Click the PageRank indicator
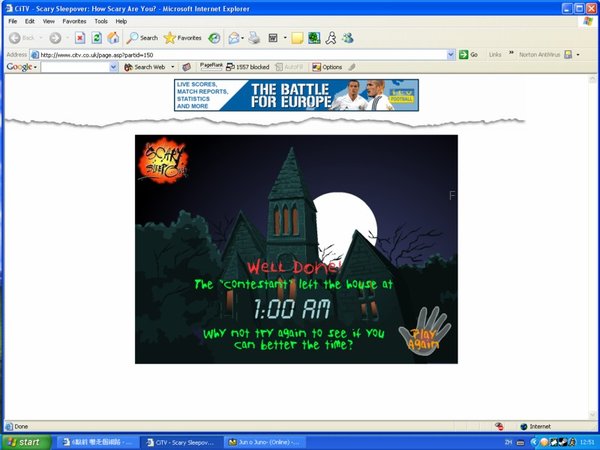The image size is (600, 450). (x=211, y=67)
